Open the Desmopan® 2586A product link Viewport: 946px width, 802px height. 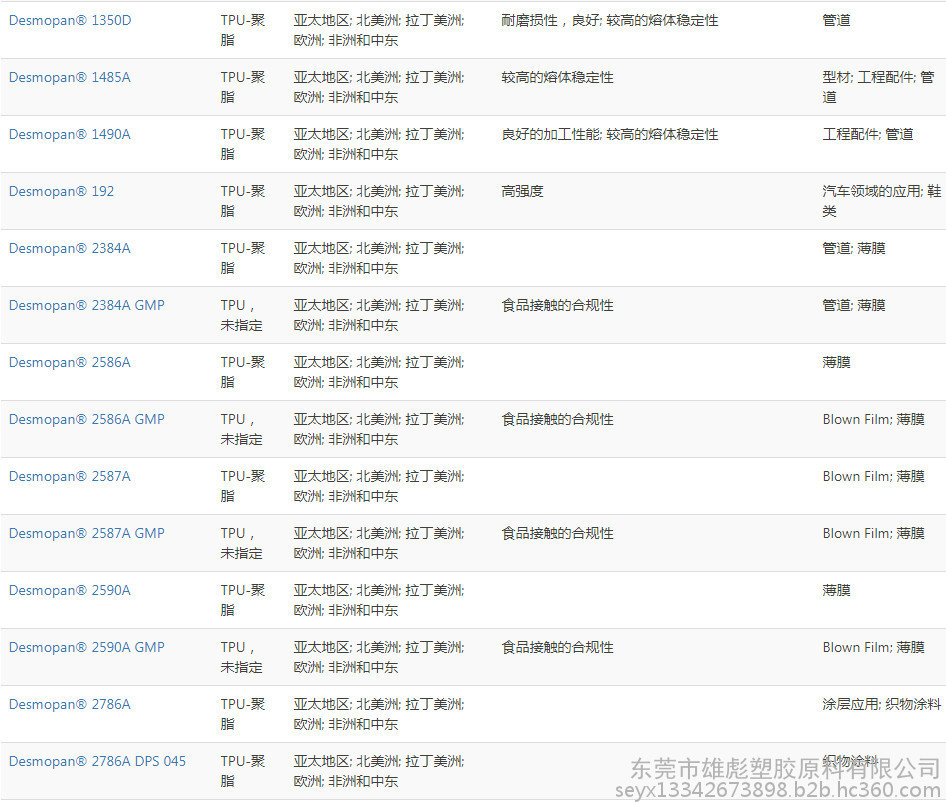point(70,363)
